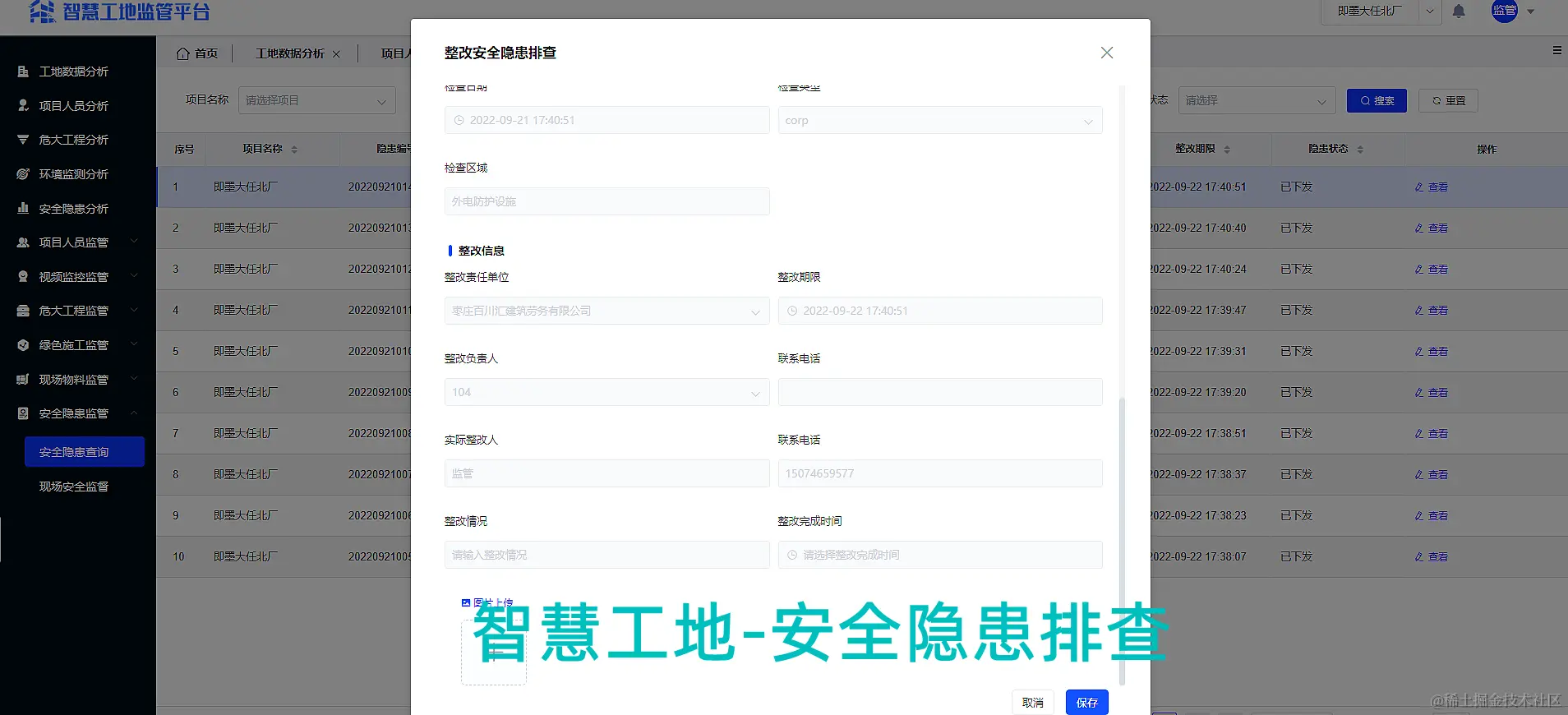Switch to the 工地数据分析 tab
1568x715 pixels.
pyautogui.click(x=289, y=53)
